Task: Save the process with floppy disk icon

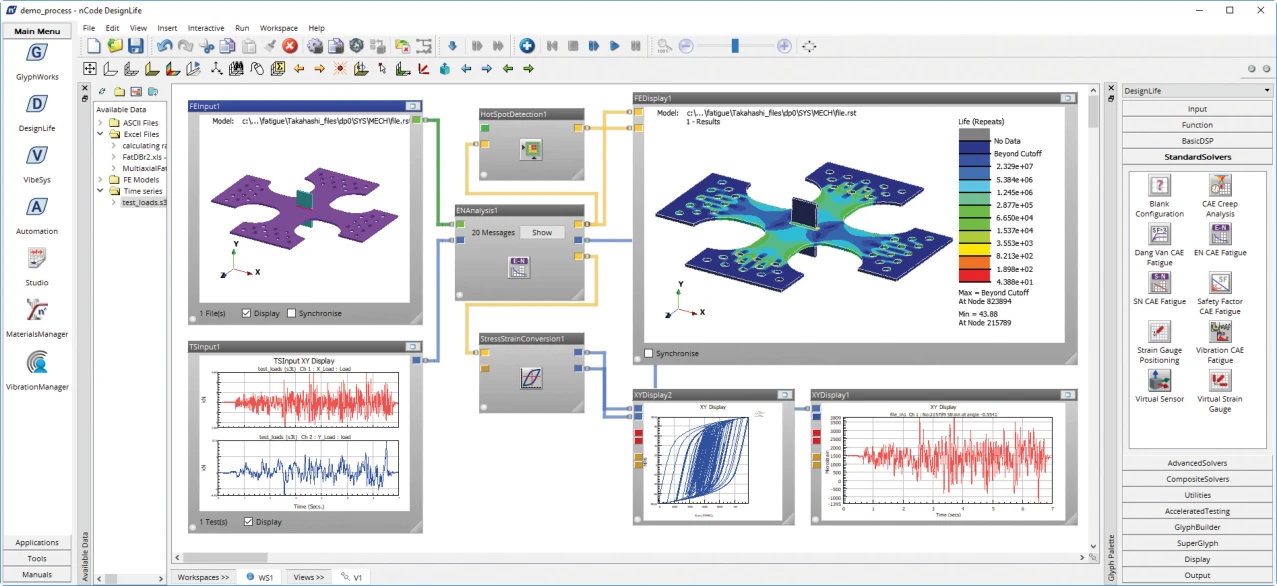Action: click(135, 46)
